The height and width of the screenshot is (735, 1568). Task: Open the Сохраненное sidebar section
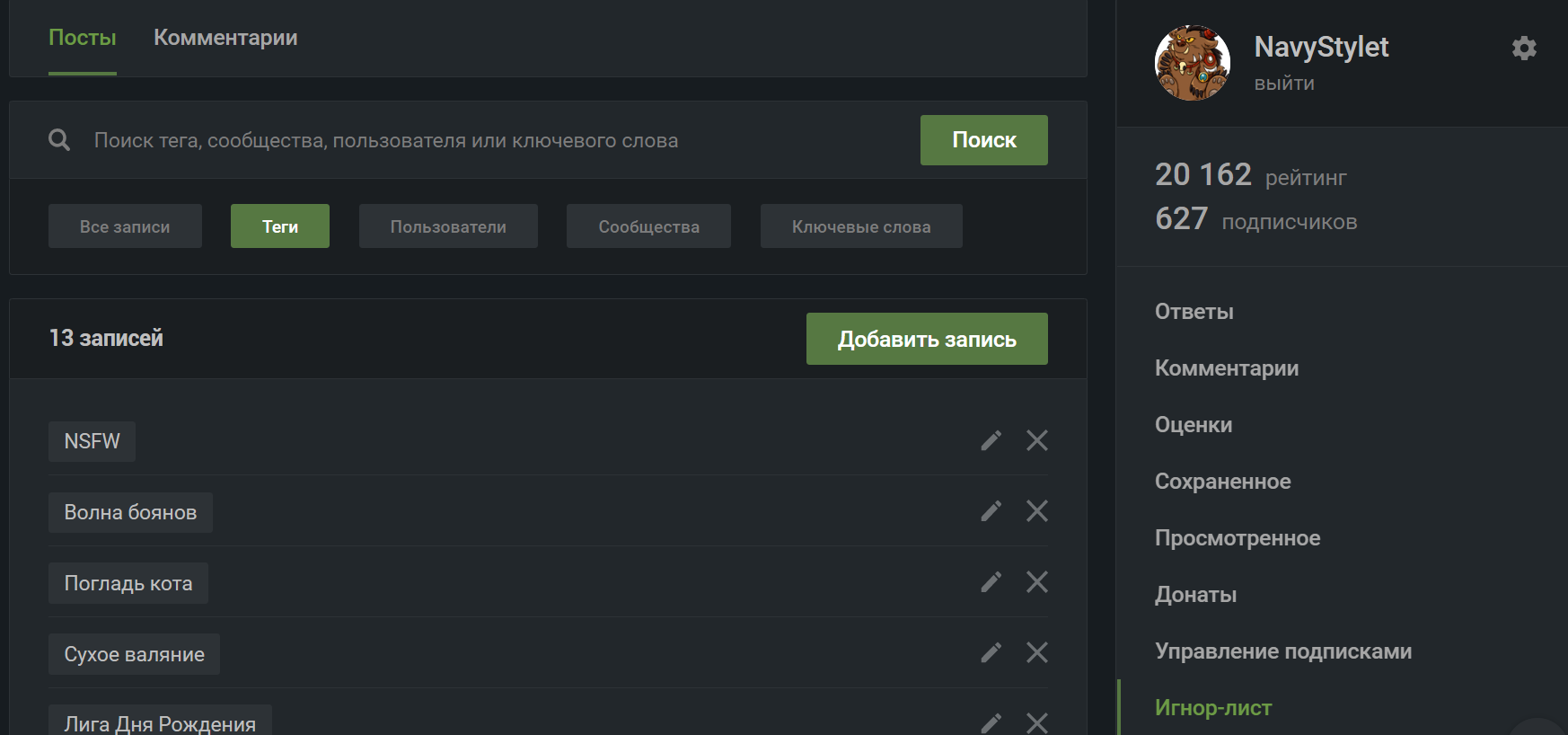click(1223, 482)
